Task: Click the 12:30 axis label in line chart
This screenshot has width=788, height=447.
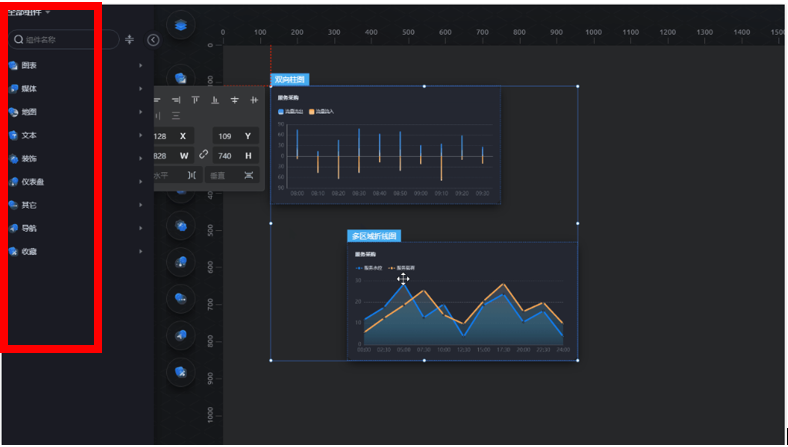Action: 463,349
